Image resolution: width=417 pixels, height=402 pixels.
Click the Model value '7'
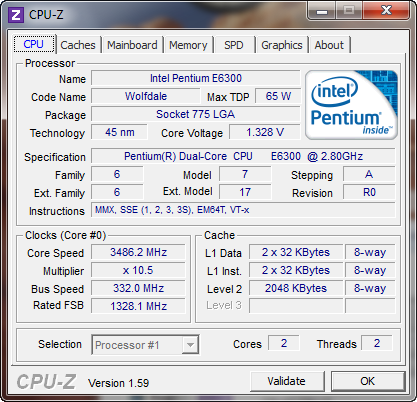245,174
